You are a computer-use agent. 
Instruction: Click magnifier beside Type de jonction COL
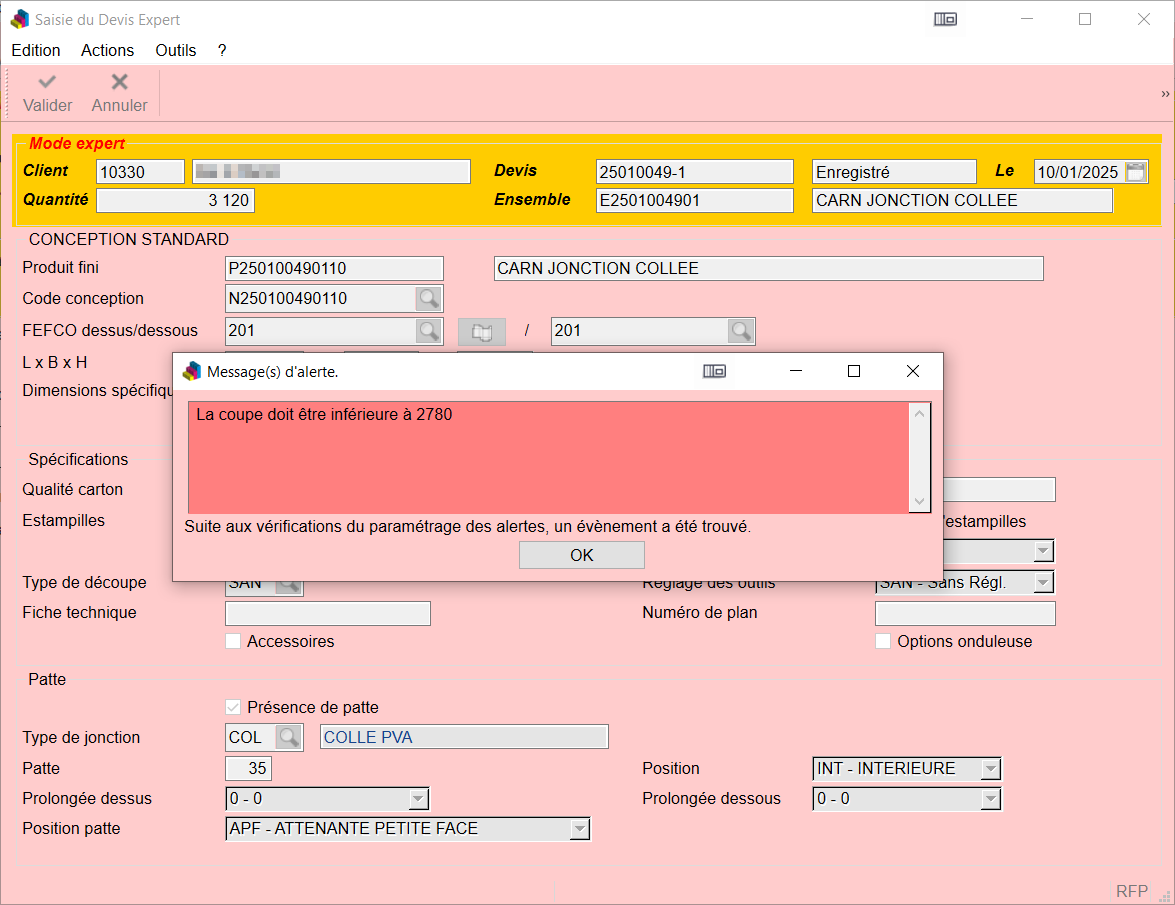click(x=289, y=738)
